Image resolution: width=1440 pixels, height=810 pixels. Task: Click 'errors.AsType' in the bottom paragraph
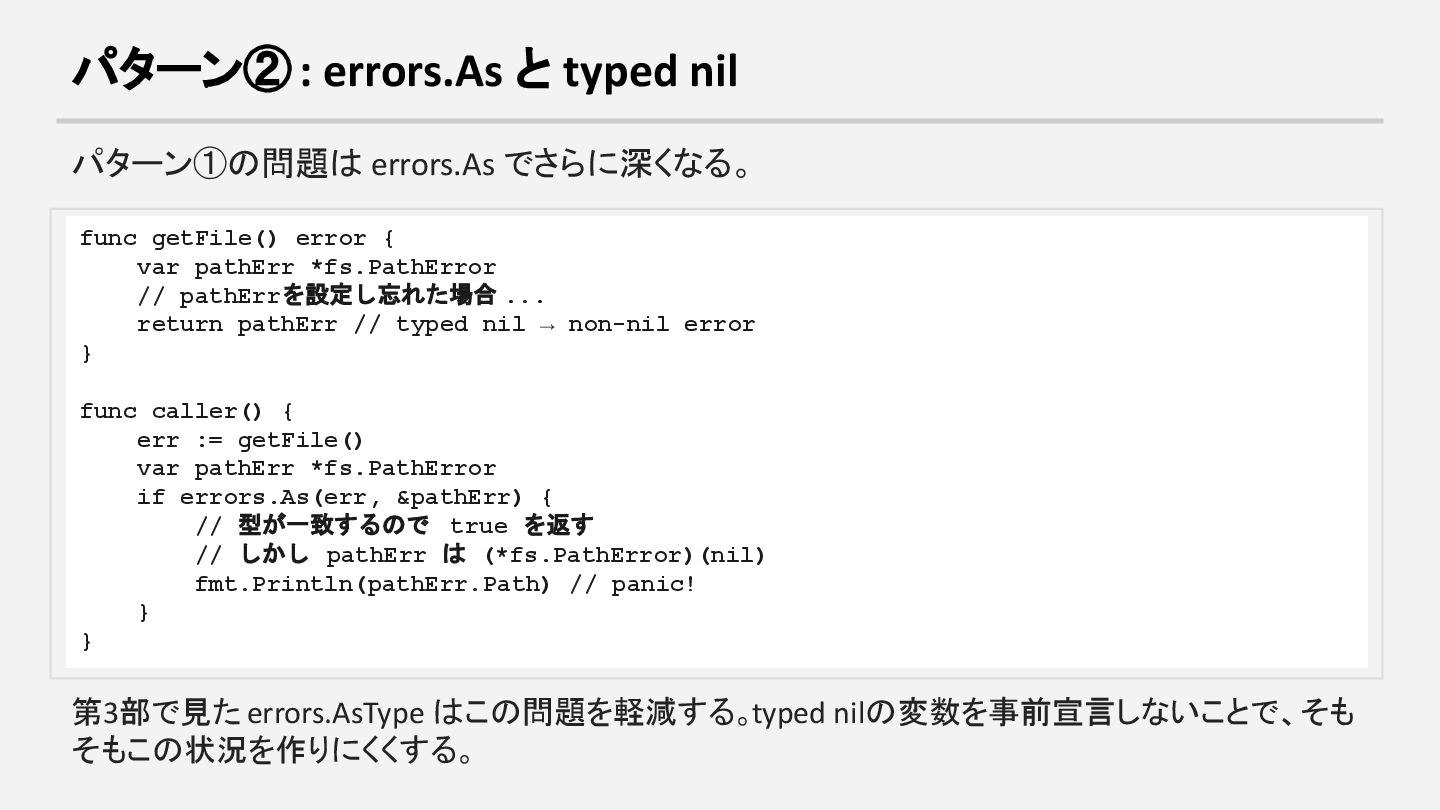(335, 714)
